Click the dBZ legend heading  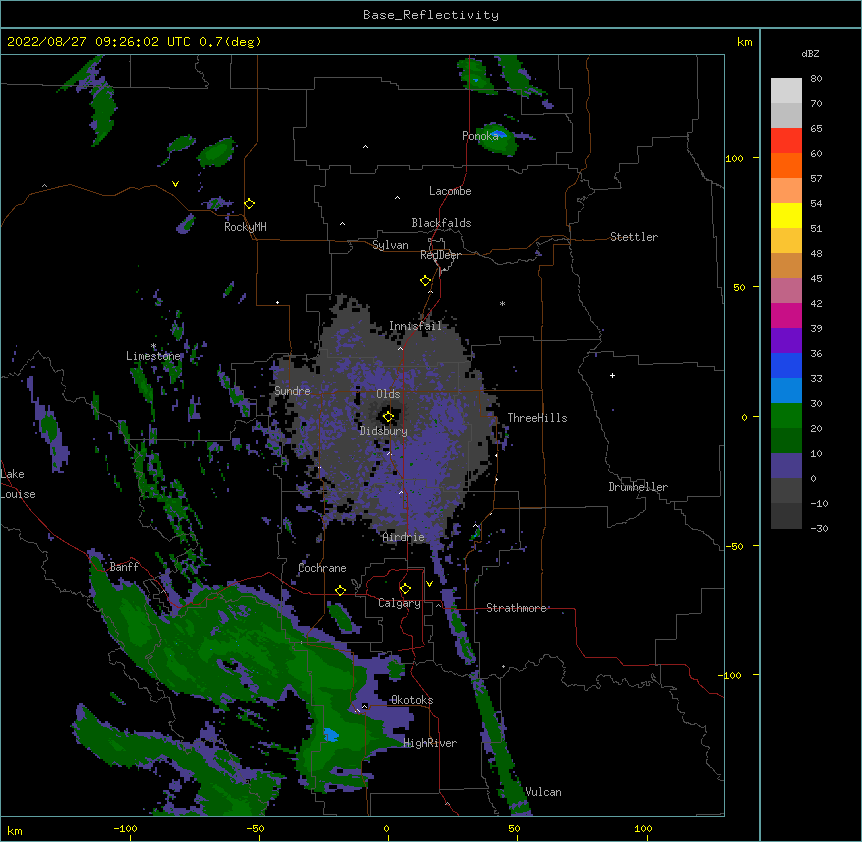[810, 53]
